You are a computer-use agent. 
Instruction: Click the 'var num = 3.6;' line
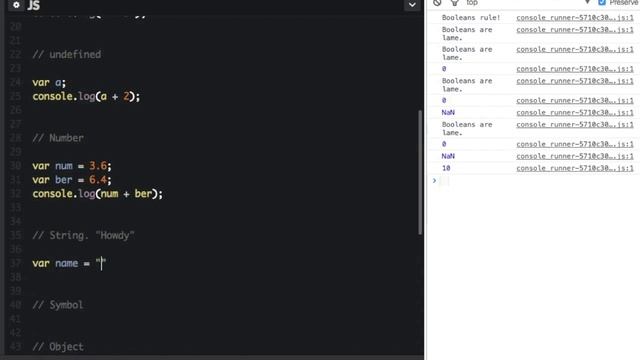72,166
